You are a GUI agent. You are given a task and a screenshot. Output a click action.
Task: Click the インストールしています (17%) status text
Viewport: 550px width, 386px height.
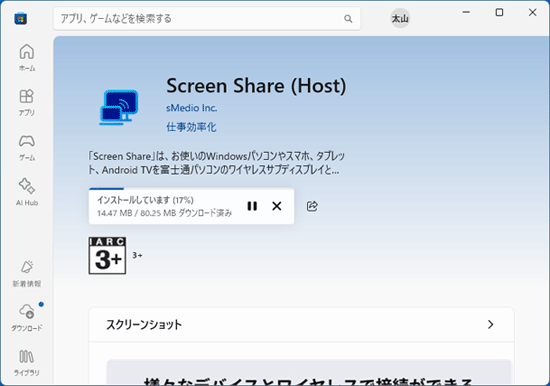coord(145,200)
